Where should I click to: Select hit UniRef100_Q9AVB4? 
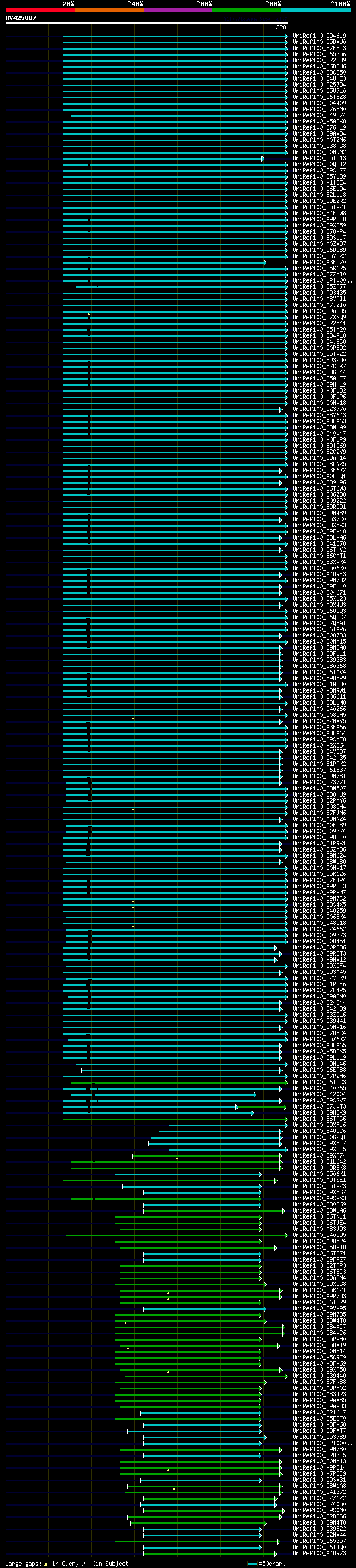(x=319, y=134)
